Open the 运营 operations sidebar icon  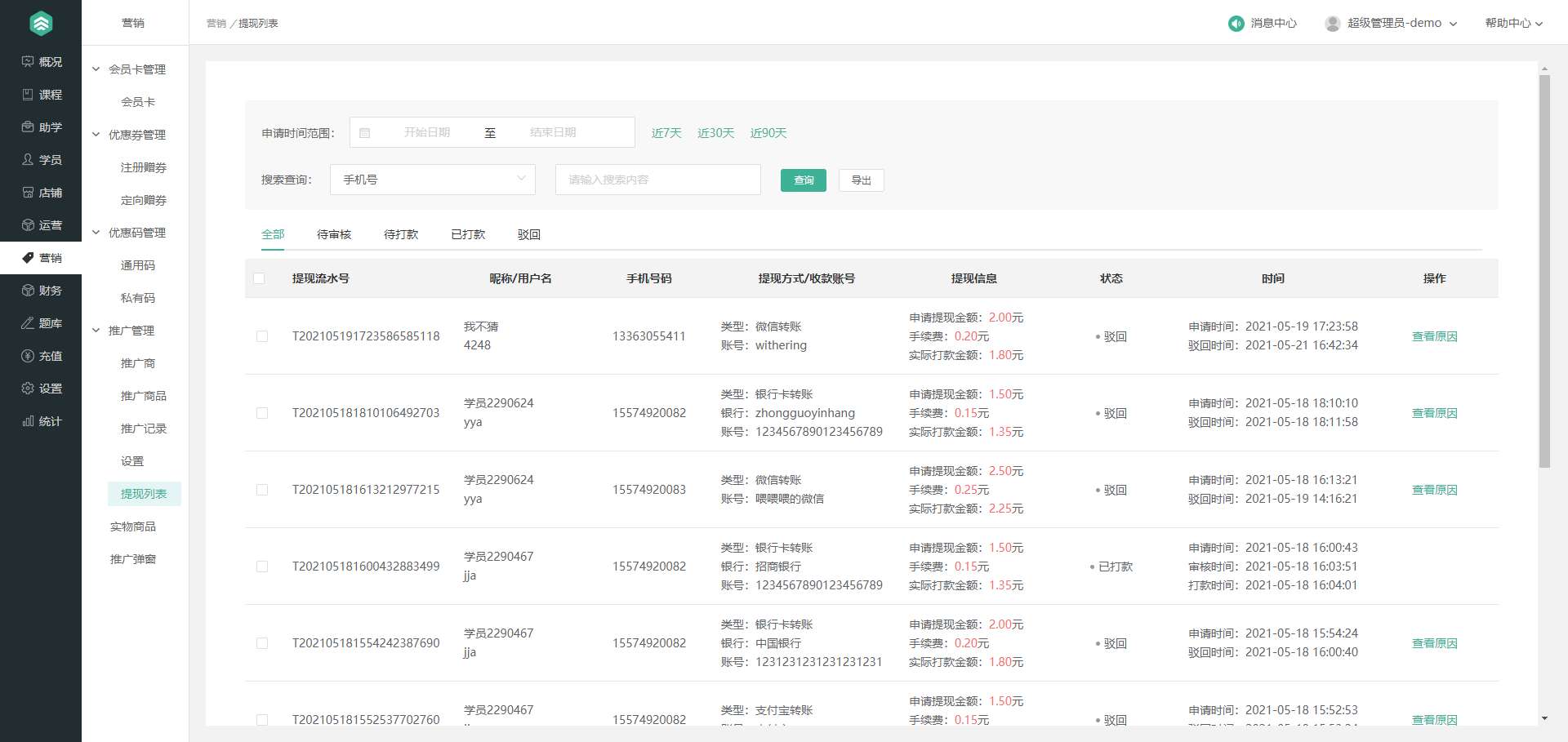click(28, 225)
